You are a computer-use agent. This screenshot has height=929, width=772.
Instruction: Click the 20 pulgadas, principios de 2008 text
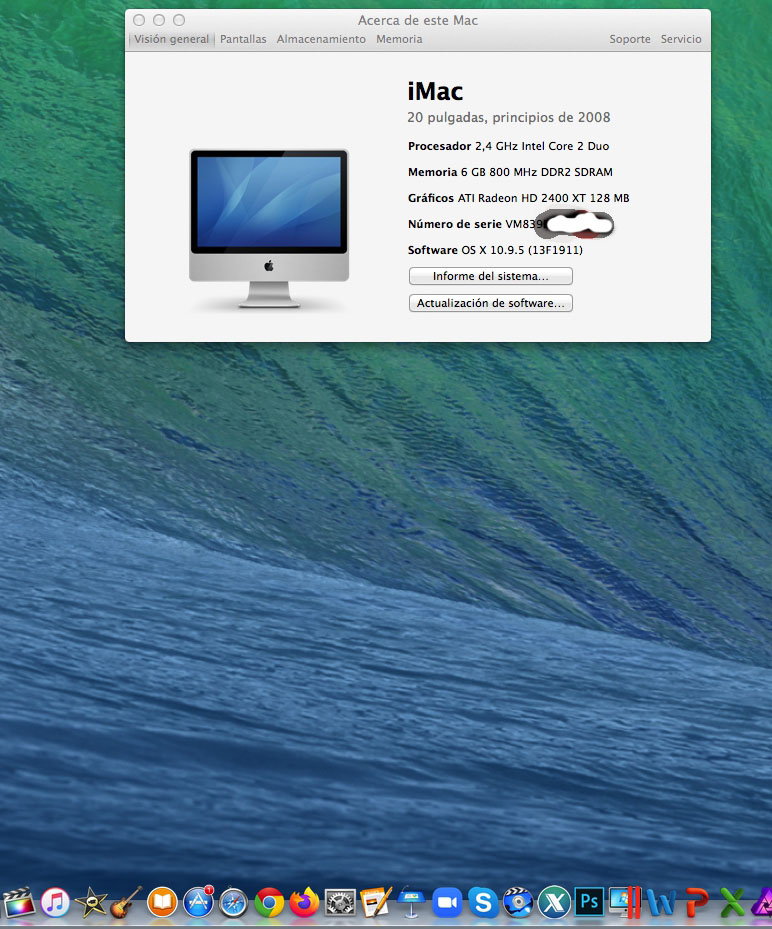click(508, 117)
